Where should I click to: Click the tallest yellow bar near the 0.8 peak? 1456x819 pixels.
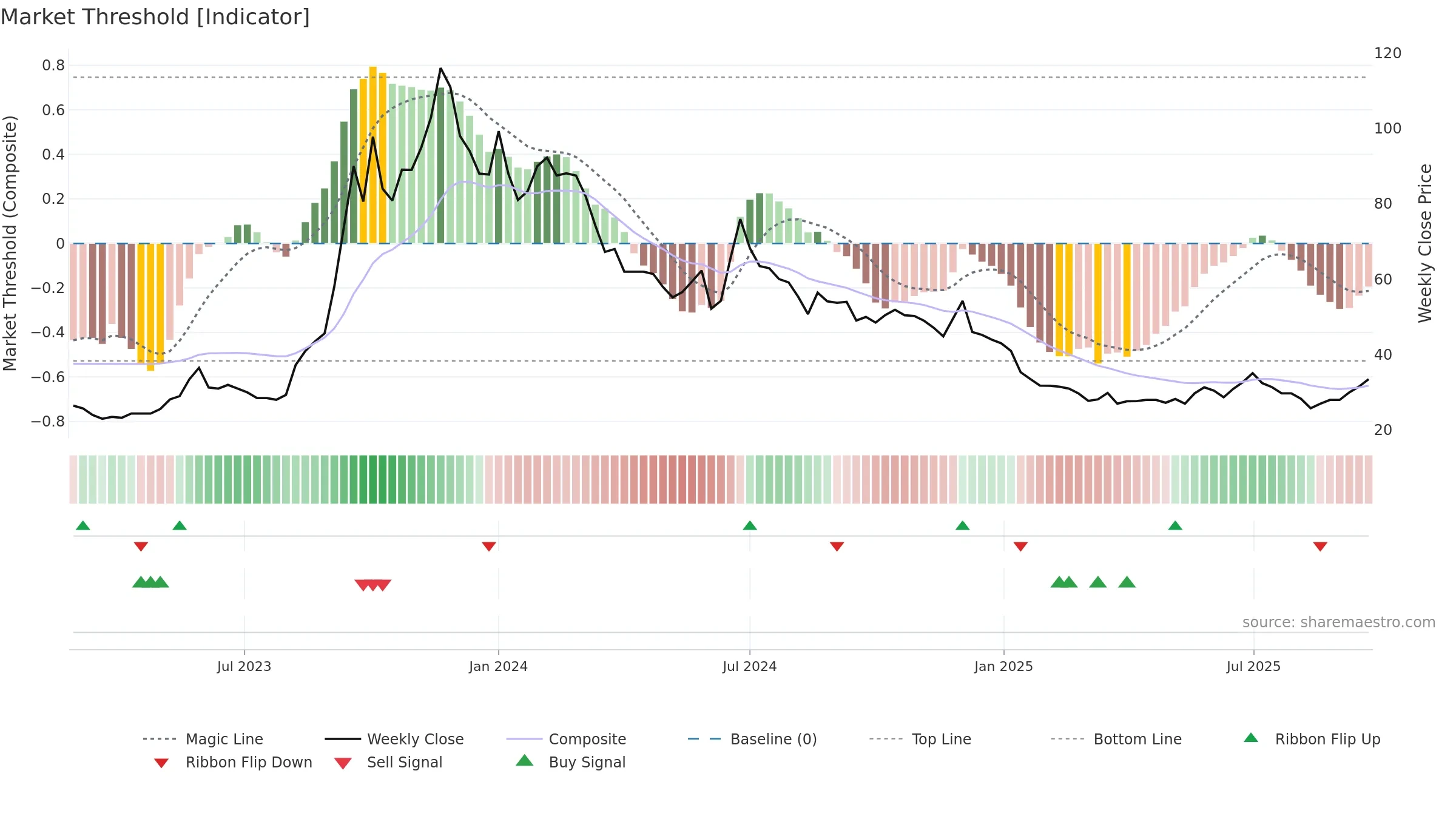(x=372, y=155)
